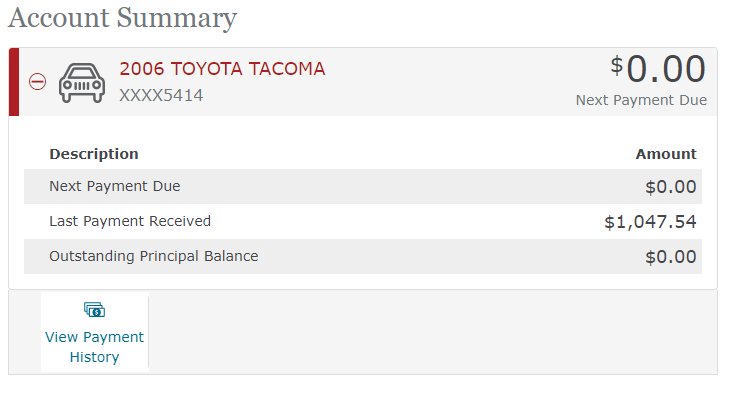Select account number XXXX5414
The height and width of the screenshot is (409, 741).
point(161,96)
